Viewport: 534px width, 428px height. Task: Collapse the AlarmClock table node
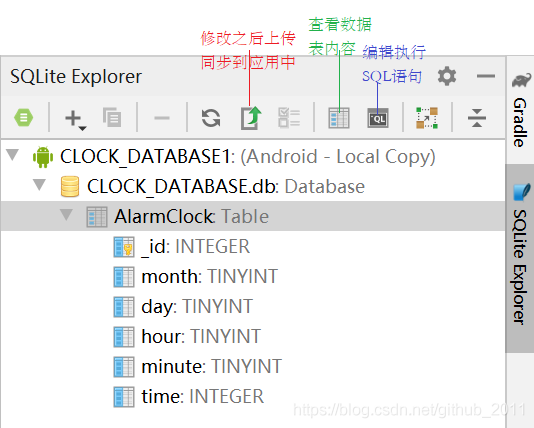tap(66, 215)
